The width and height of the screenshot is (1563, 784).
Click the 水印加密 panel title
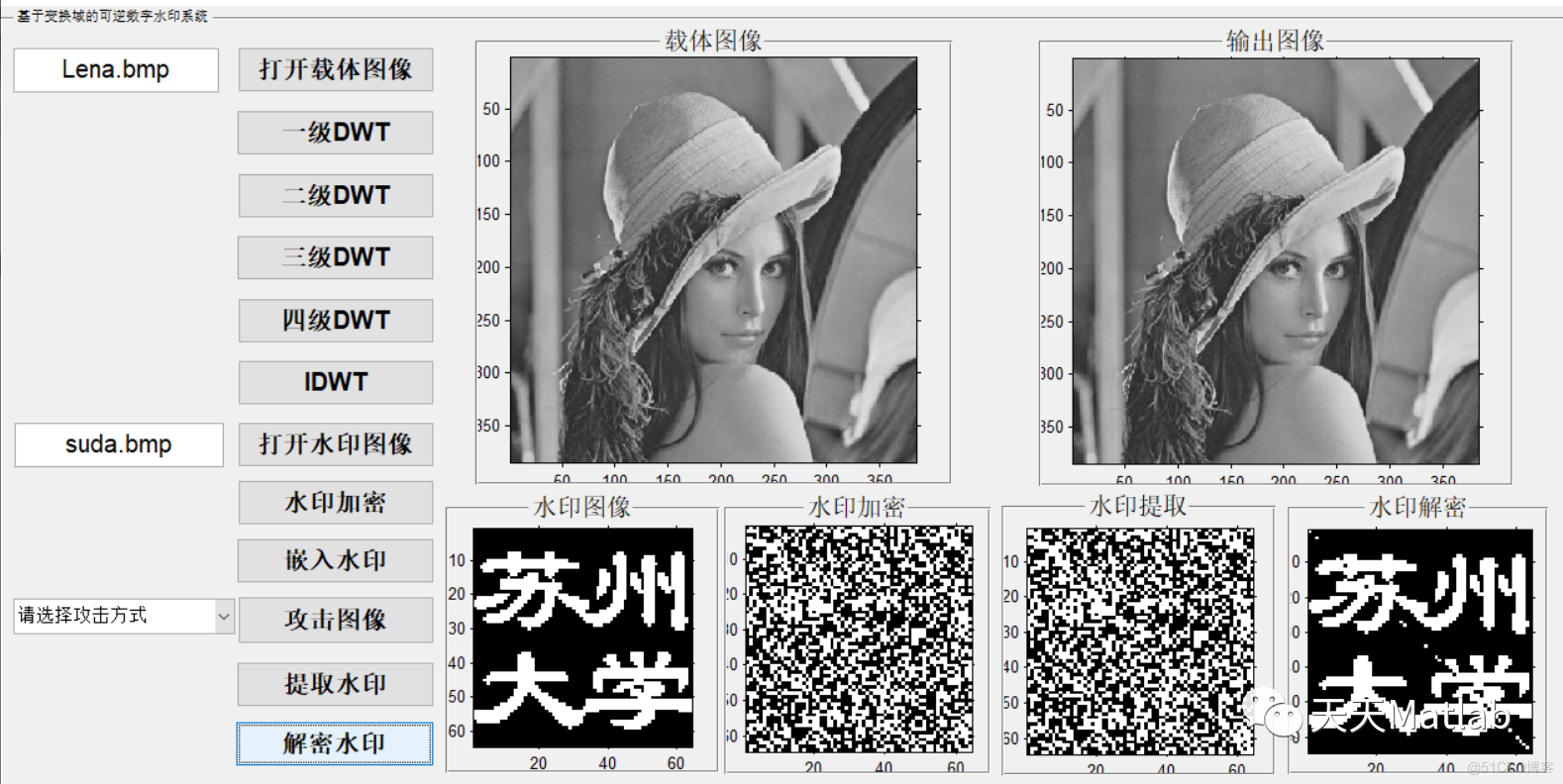pos(857,507)
